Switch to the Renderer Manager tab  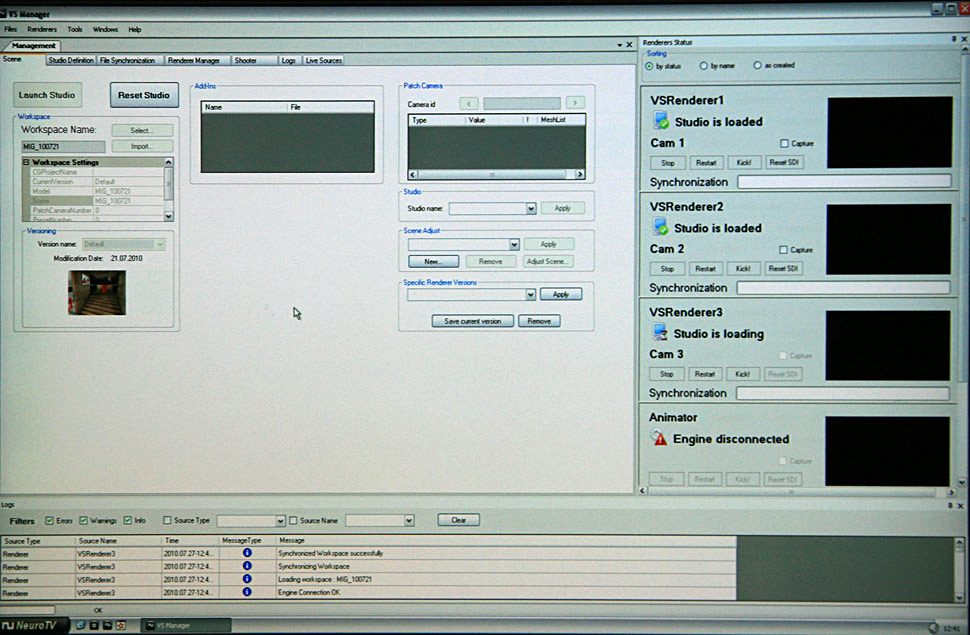pos(194,60)
